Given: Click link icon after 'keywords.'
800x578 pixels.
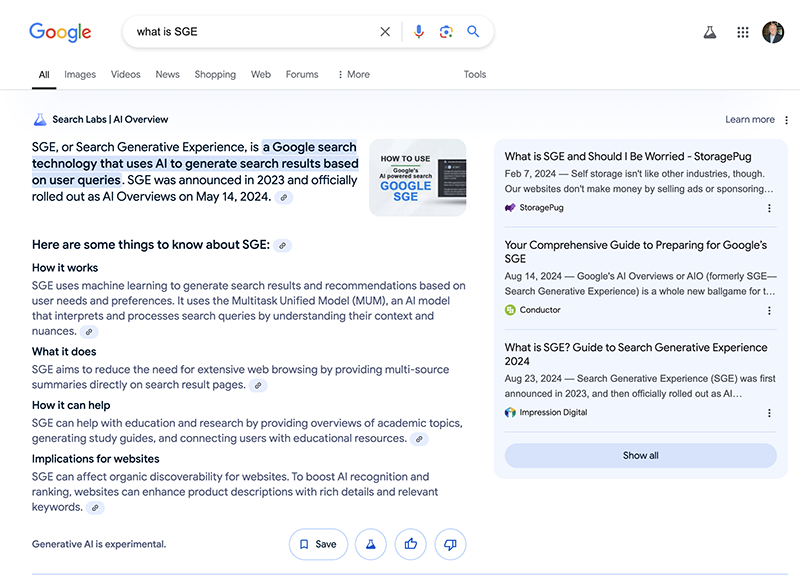Looking at the screenshot, I should (x=95, y=508).
